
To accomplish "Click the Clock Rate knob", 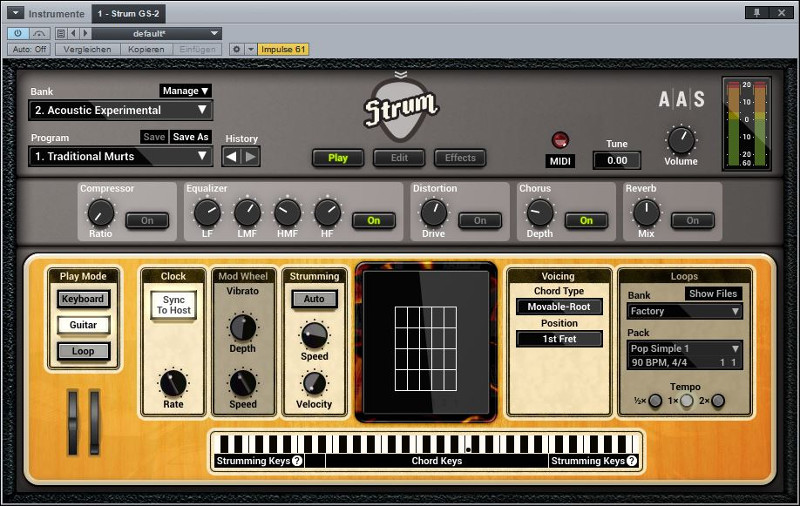I will click(173, 384).
